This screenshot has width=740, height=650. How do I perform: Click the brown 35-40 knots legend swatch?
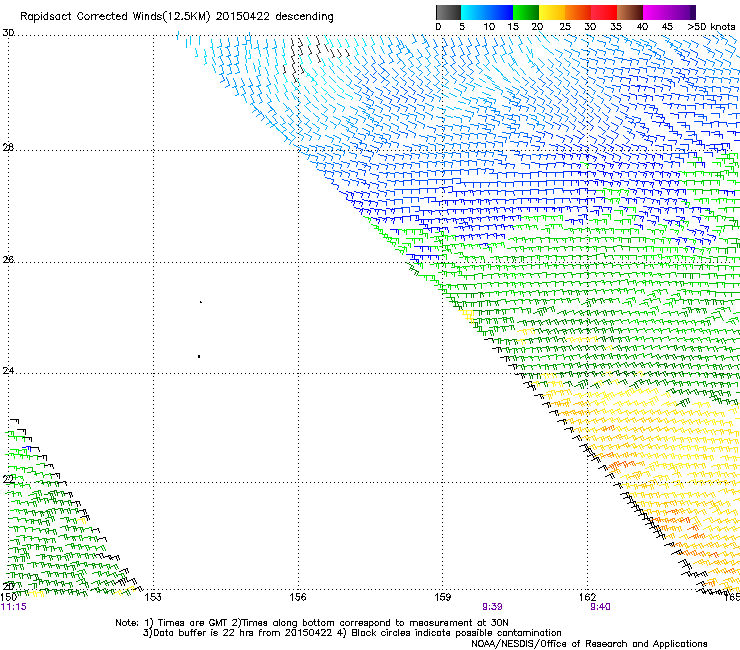(x=630, y=12)
